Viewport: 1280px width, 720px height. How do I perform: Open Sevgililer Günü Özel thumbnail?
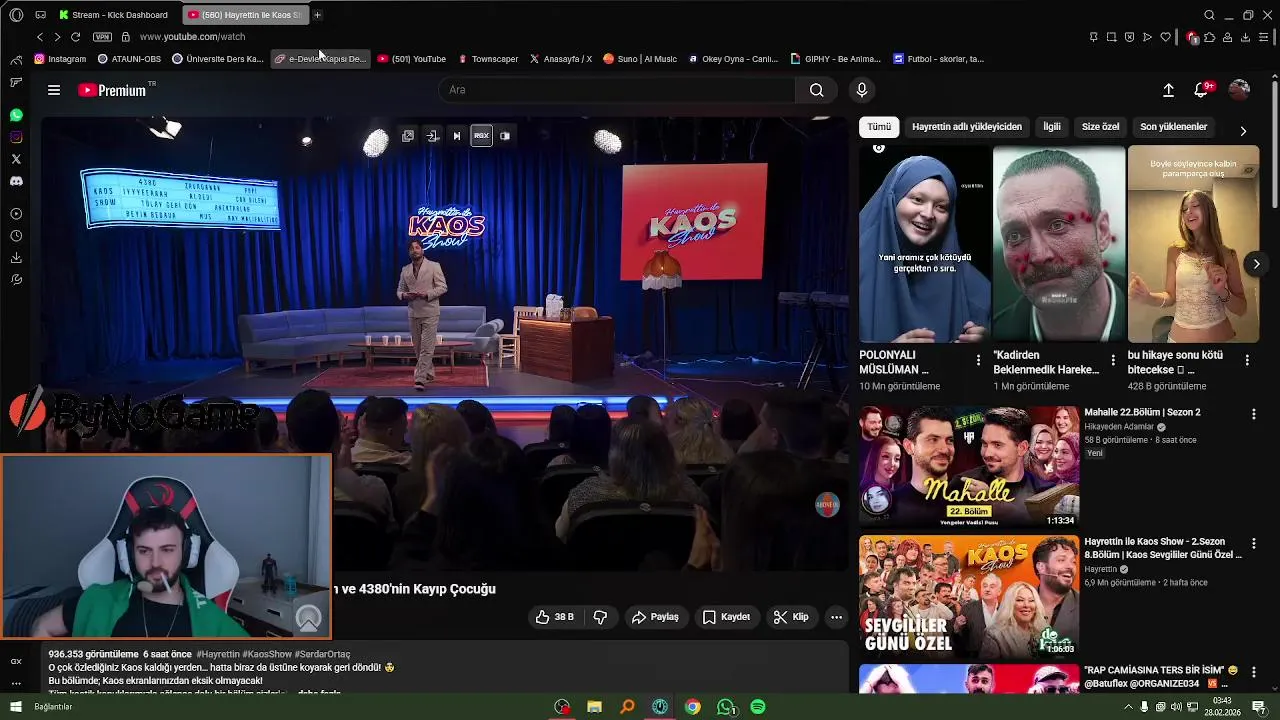click(969, 596)
